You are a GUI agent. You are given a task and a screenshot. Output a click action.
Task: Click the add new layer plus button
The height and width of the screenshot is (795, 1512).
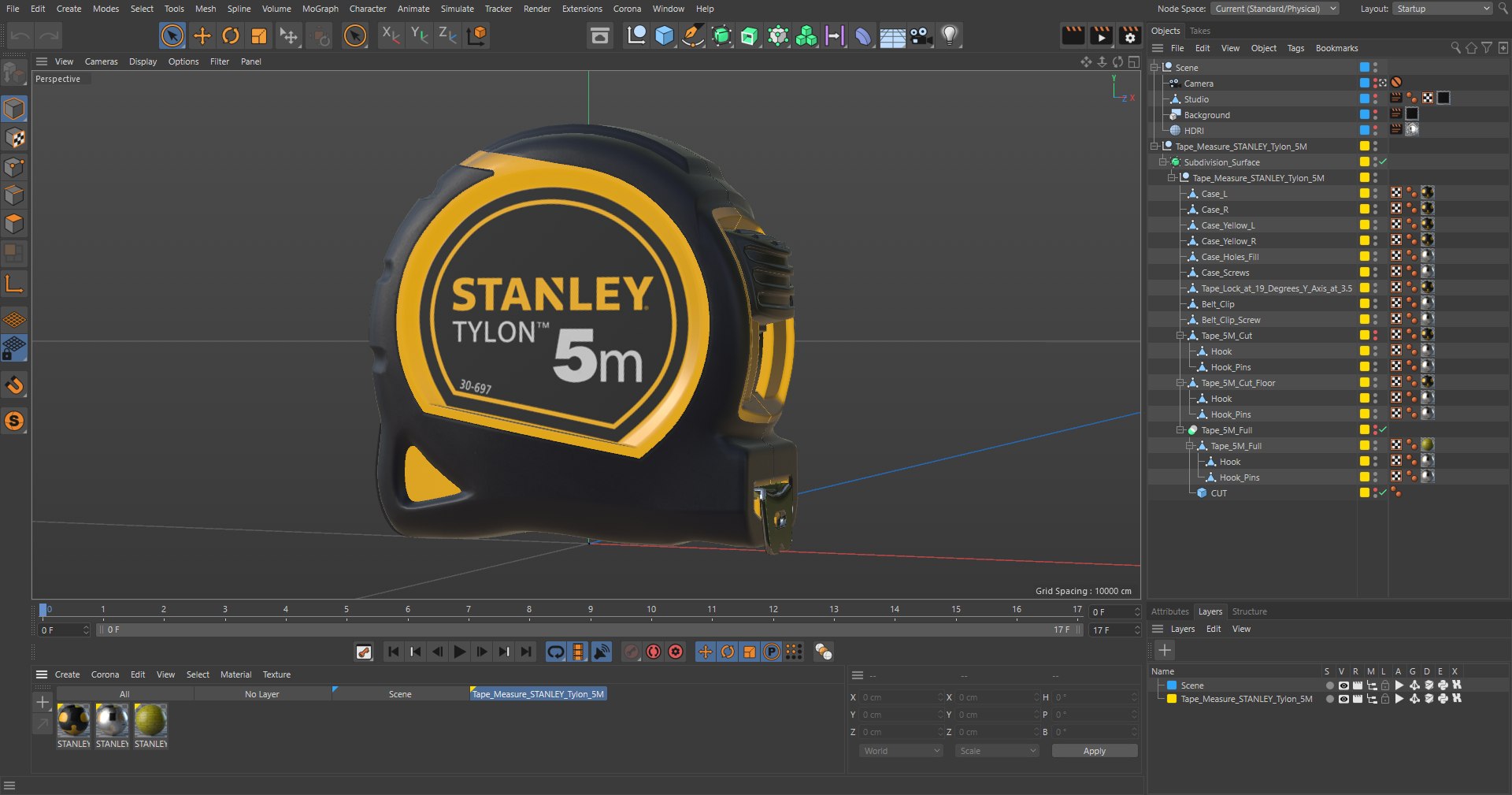coord(1165,650)
